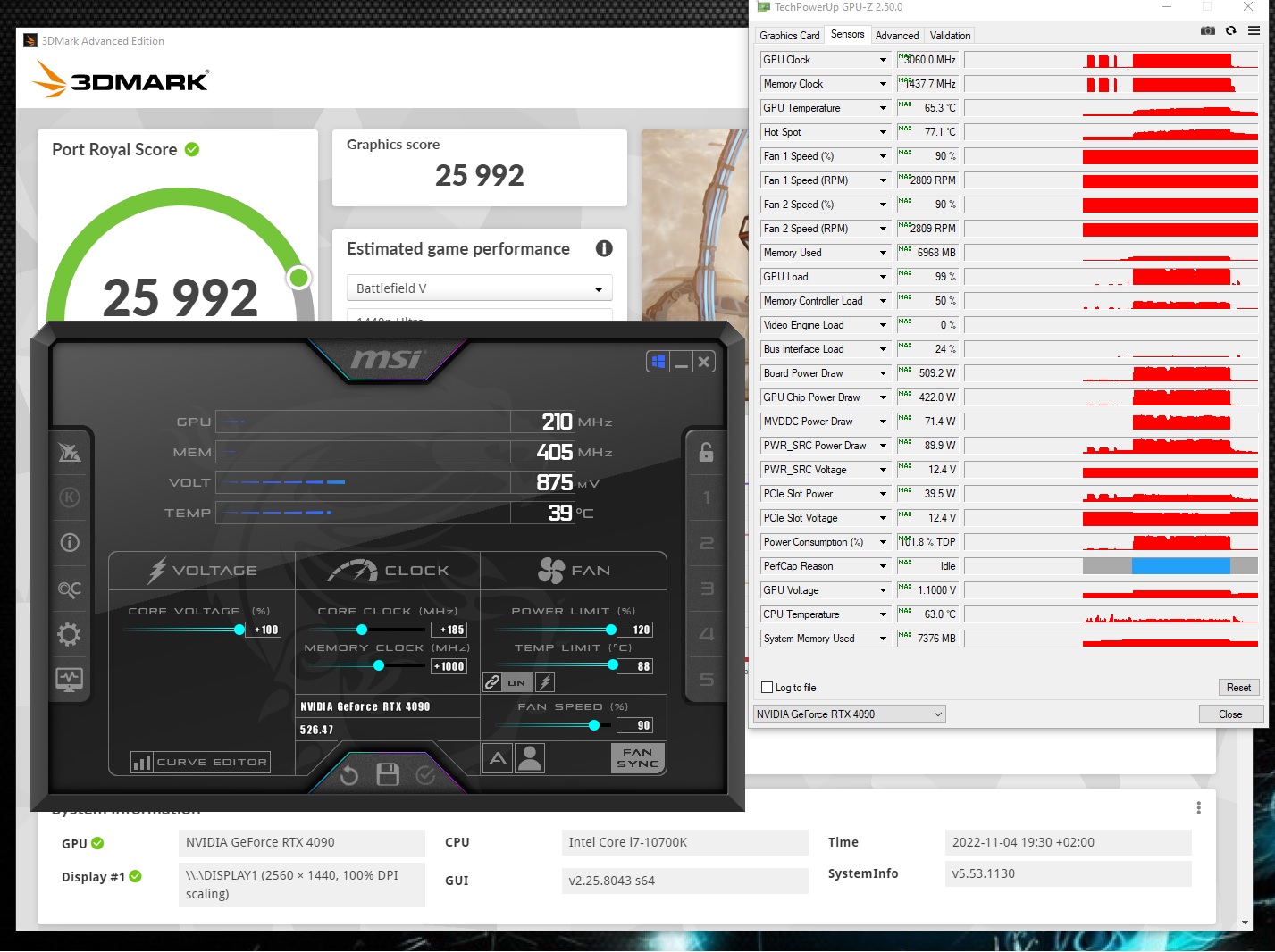Enable automatic fan mode A button
This screenshot has height=952, width=1275.
pyautogui.click(x=498, y=758)
